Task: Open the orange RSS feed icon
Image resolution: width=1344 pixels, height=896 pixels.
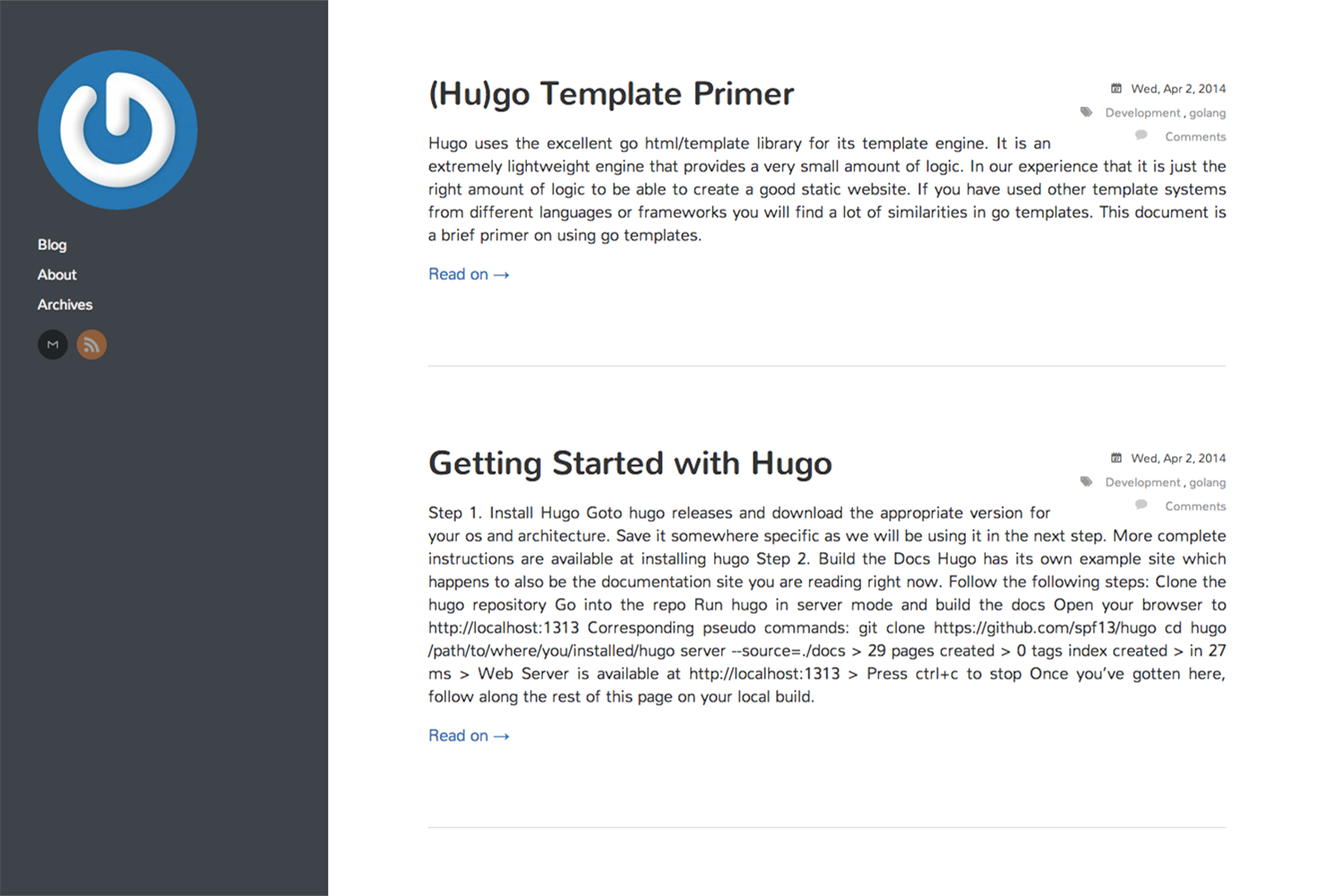Action: click(x=91, y=345)
